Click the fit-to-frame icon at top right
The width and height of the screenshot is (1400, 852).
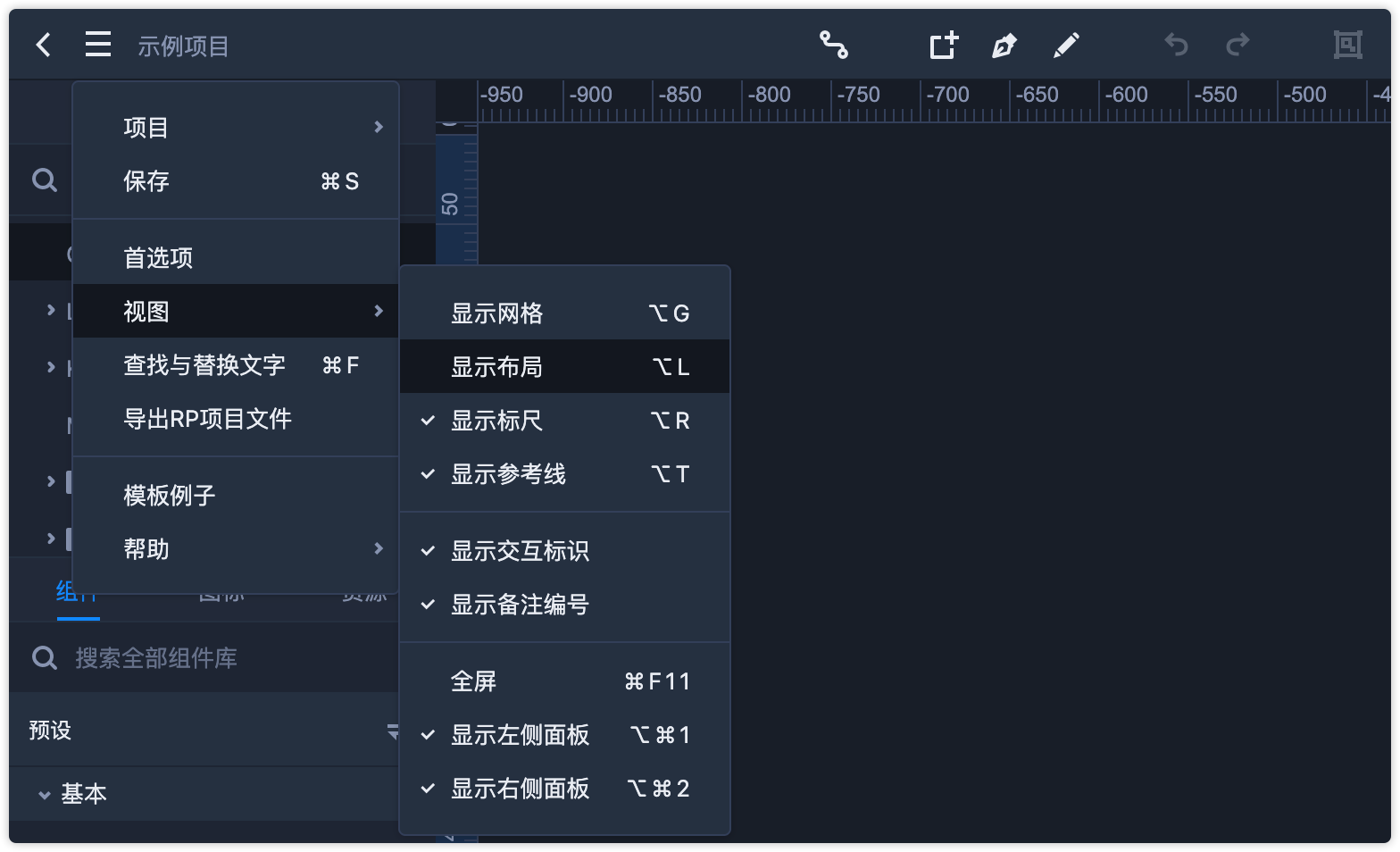(x=1347, y=45)
